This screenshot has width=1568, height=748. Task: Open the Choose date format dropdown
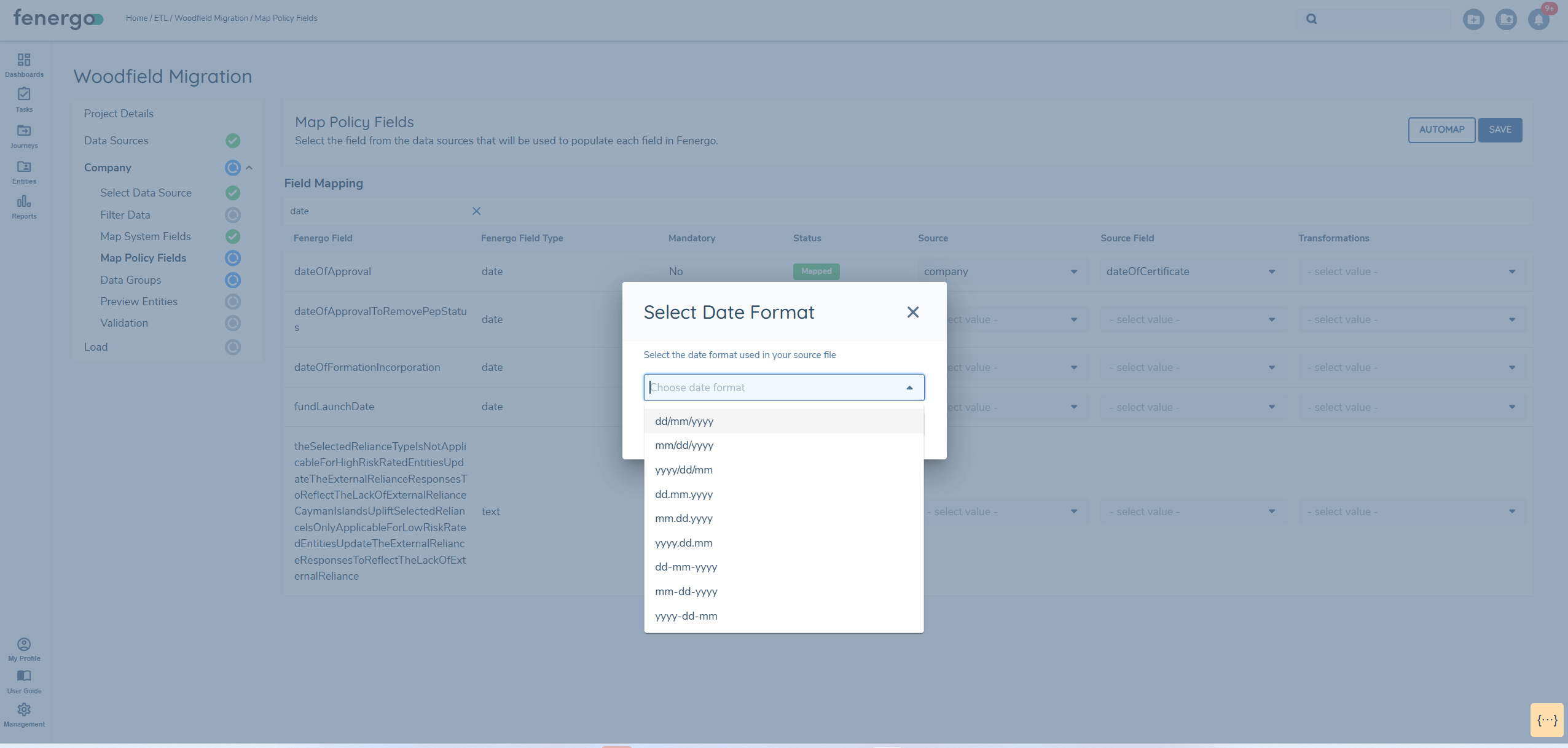(x=783, y=388)
